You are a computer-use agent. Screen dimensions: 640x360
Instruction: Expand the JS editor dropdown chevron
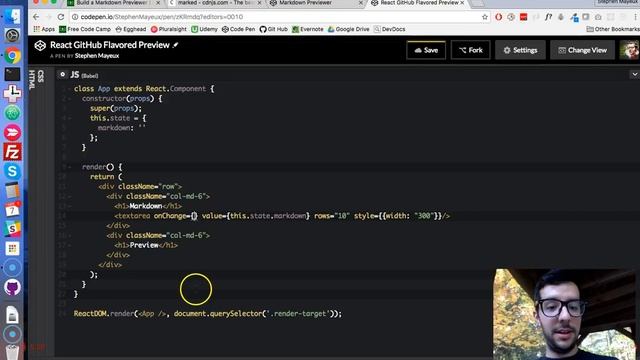pyautogui.click(x=634, y=74)
